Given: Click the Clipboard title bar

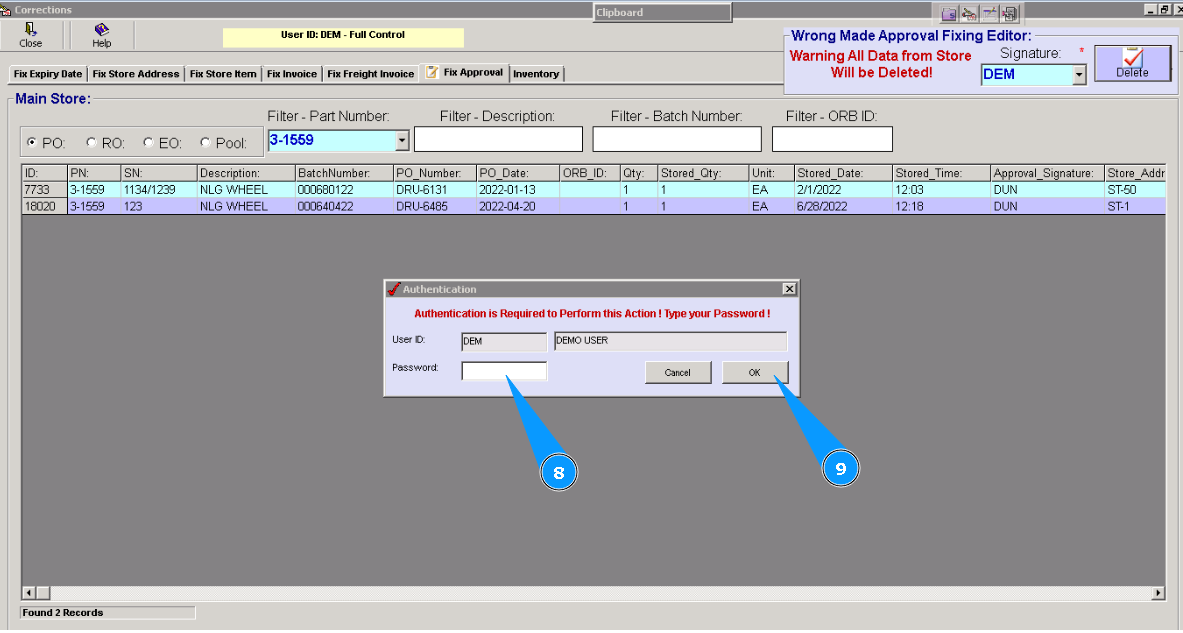Looking at the screenshot, I should 662,13.
